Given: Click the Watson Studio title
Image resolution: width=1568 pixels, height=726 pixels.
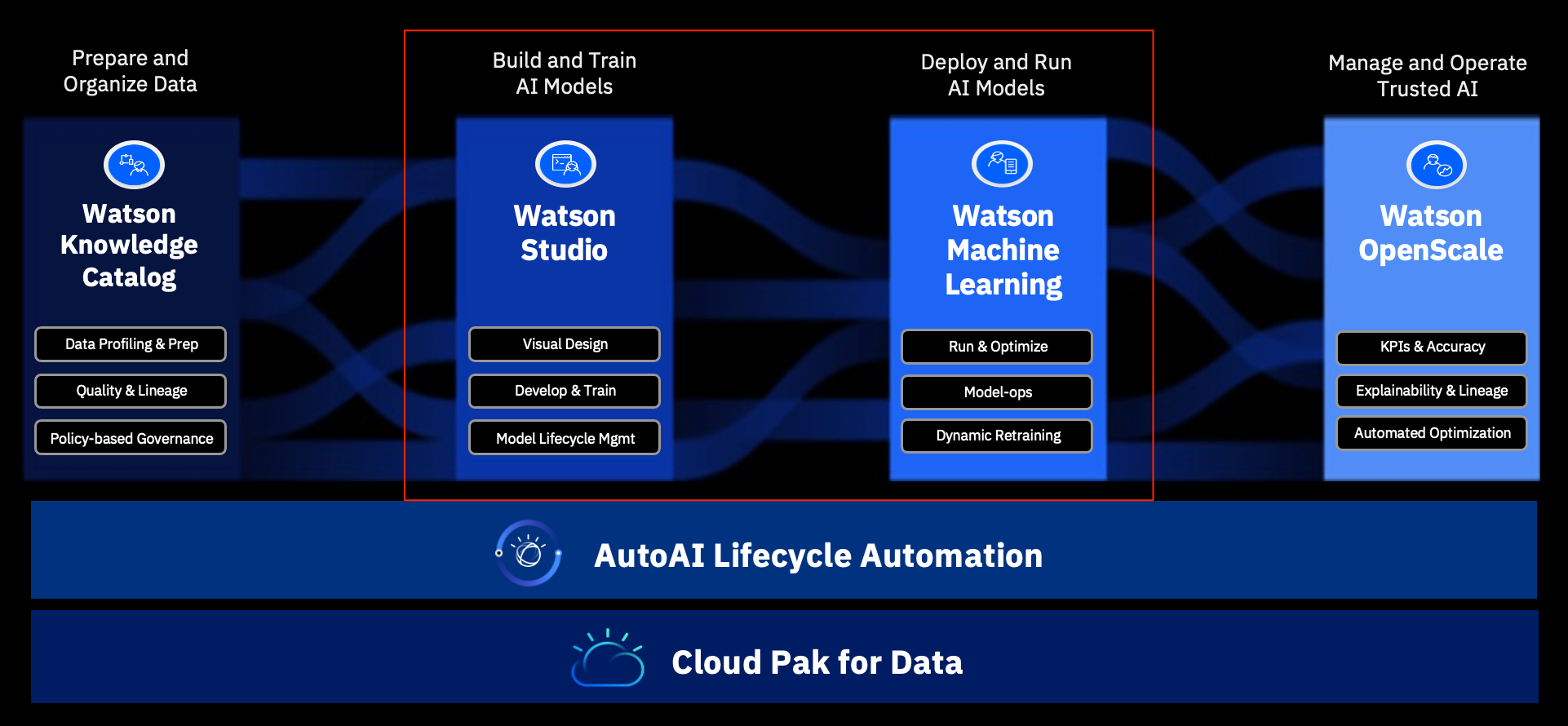Looking at the screenshot, I should (565, 233).
